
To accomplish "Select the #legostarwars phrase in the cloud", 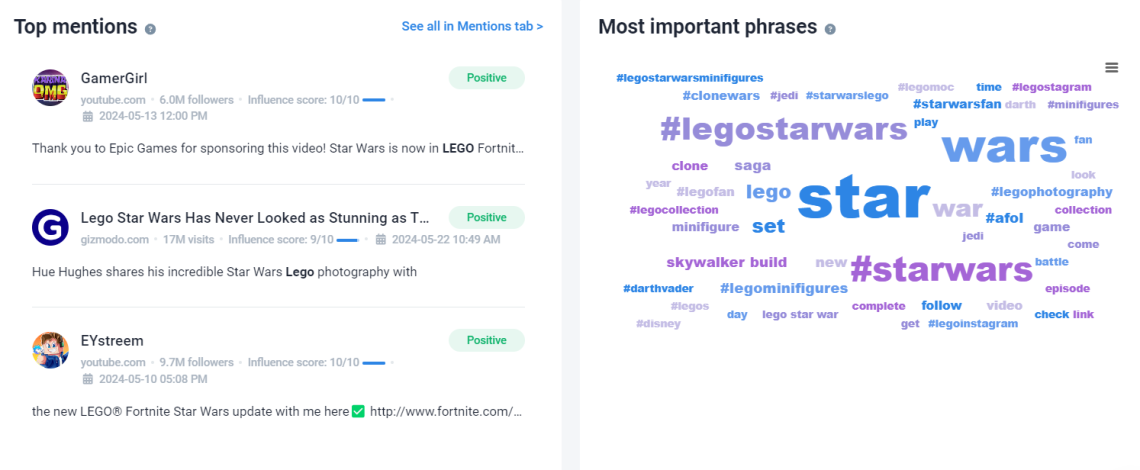I will click(x=784, y=130).
